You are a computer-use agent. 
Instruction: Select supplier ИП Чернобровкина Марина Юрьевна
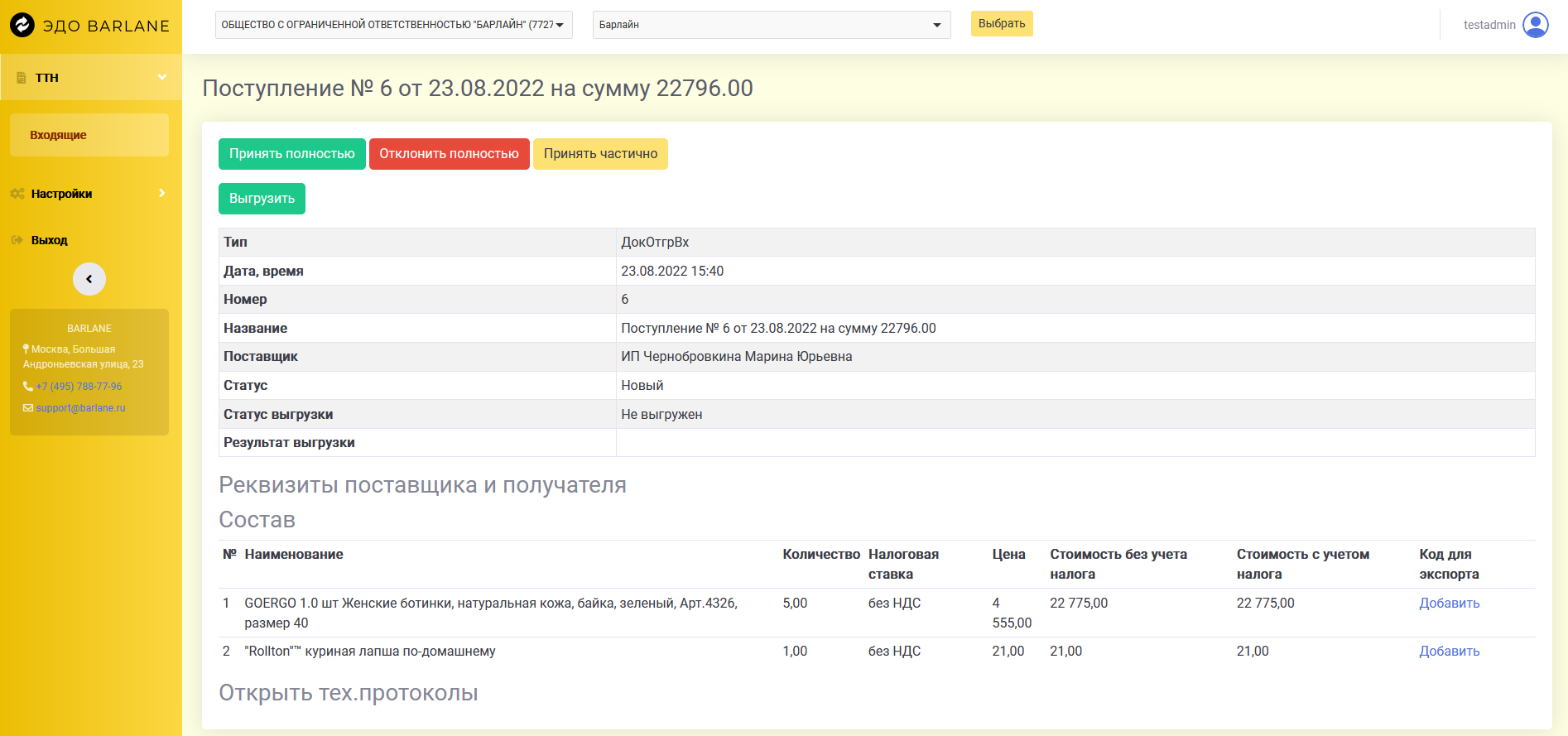click(737, 357)
